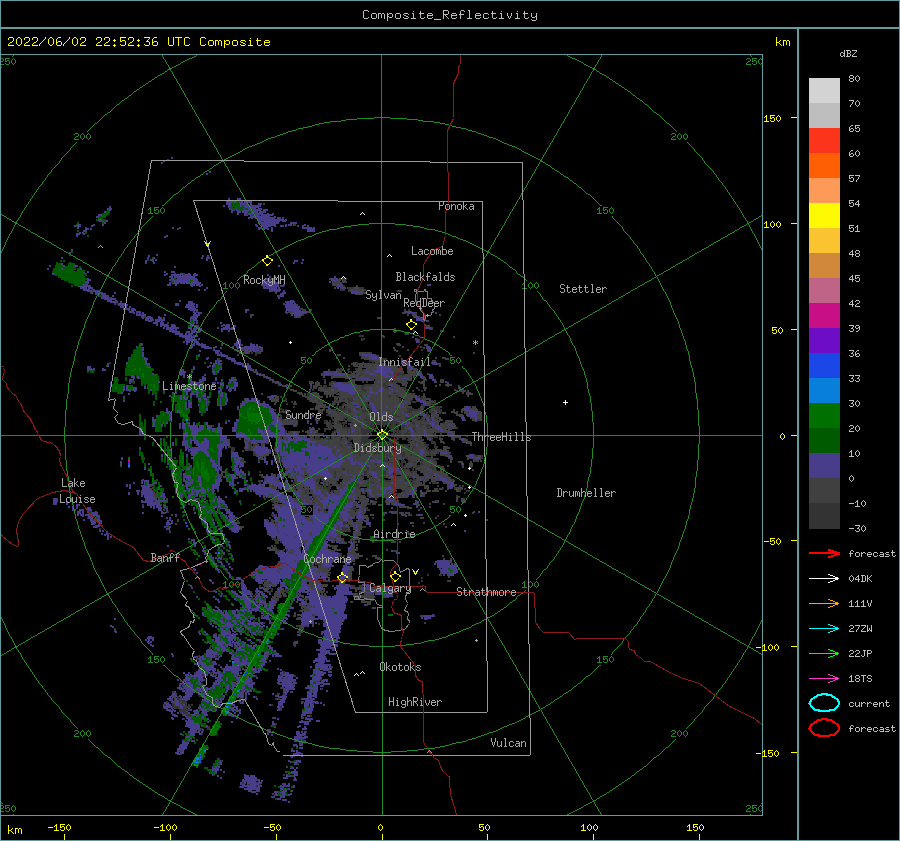900x841 pixels.
Task: Select the magenta 18TS arrow legend icon
Action: click(x=824, y=679)
